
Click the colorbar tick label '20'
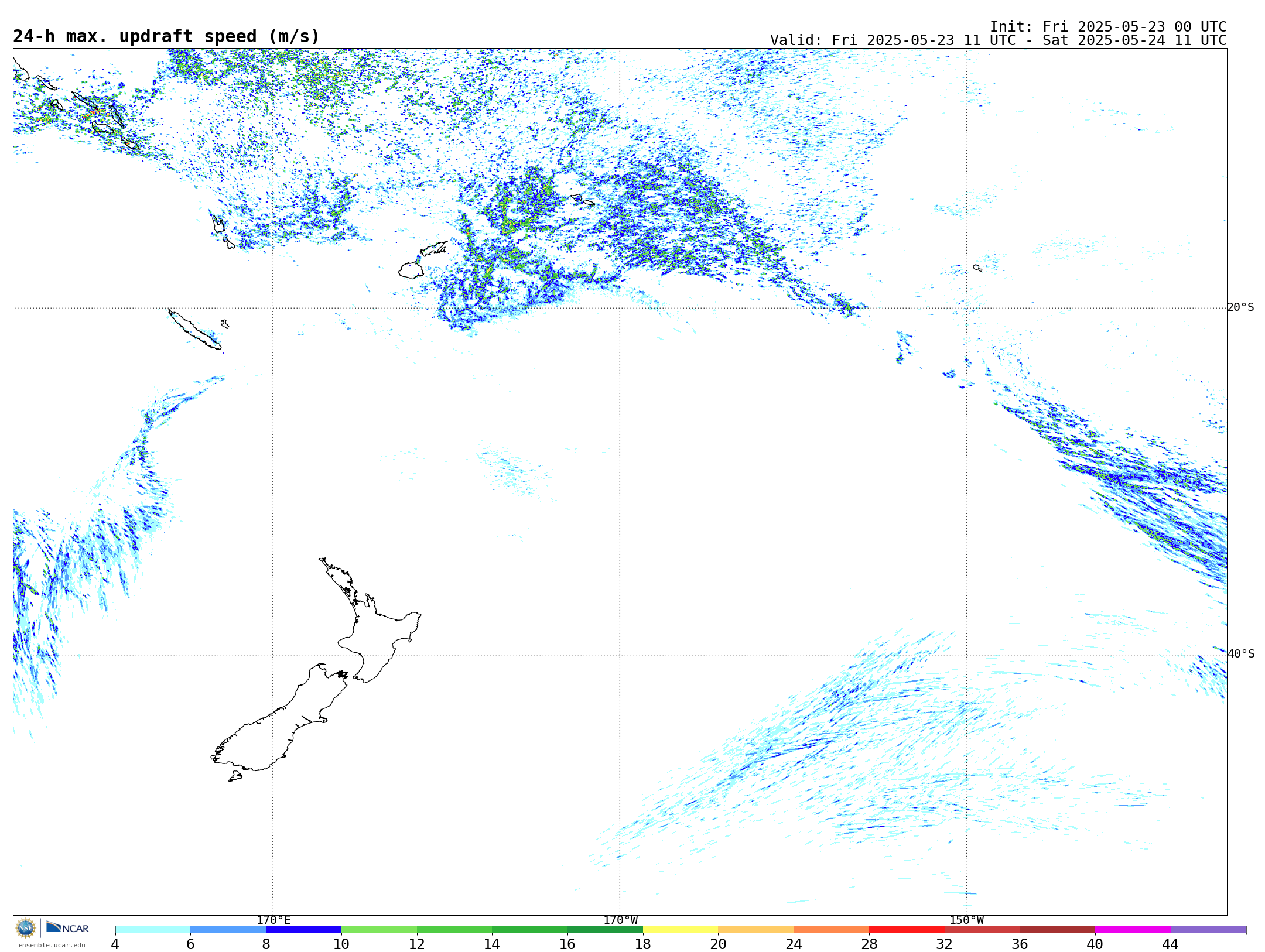(719, 944)
